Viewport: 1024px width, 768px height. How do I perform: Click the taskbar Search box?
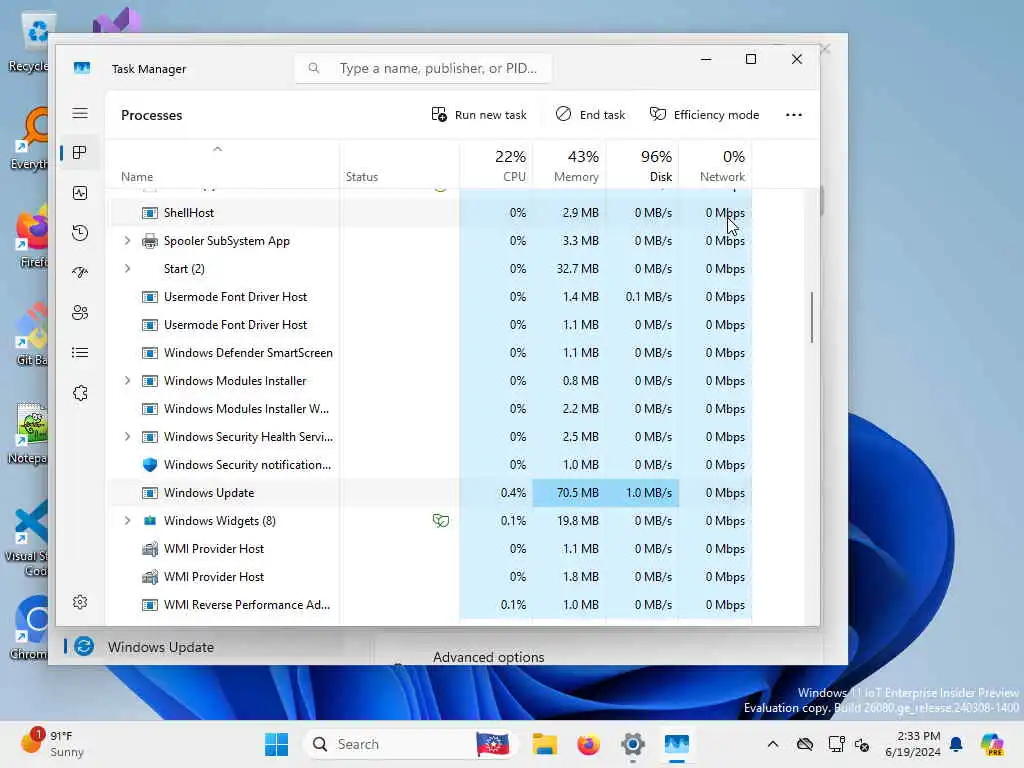point(411,744)
